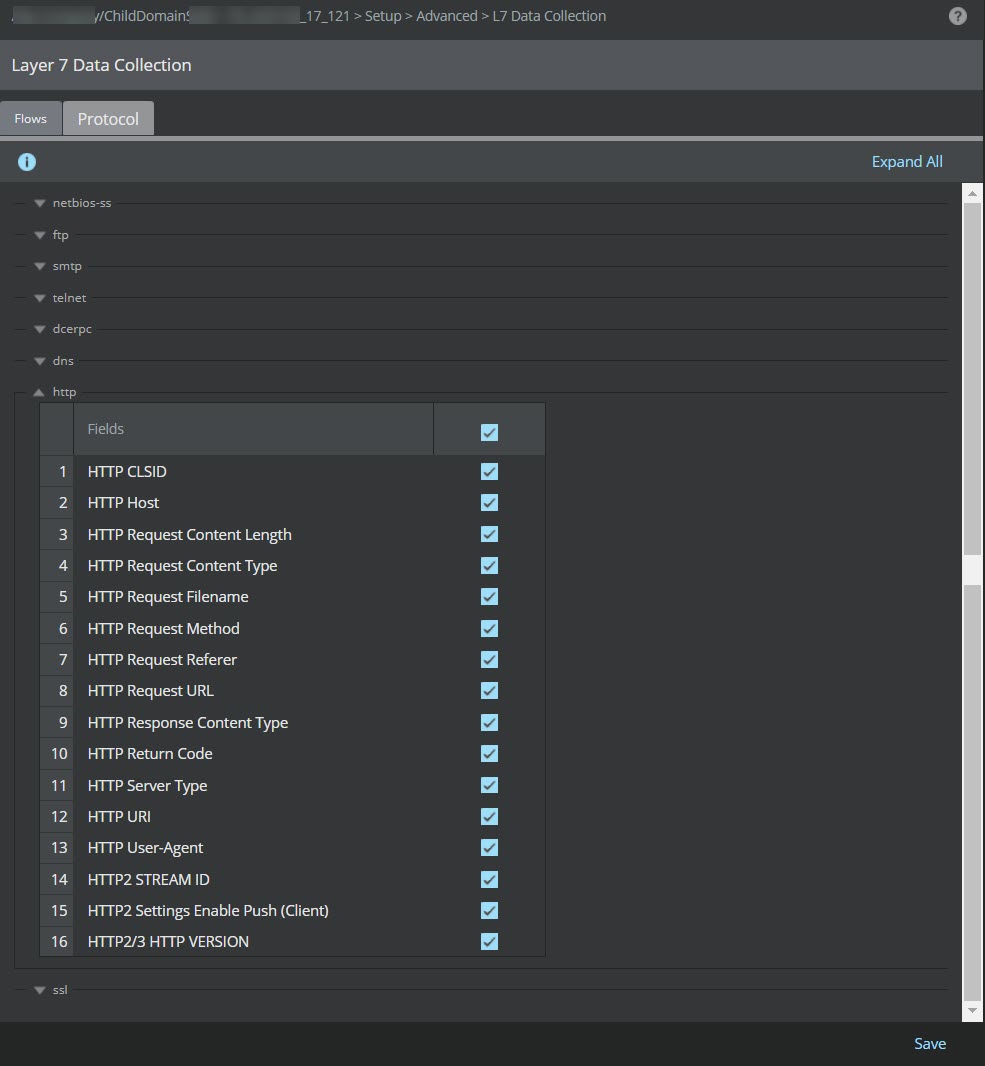Click the Fields column header
Screen dimensions: 985x1066
click(253, 429)
